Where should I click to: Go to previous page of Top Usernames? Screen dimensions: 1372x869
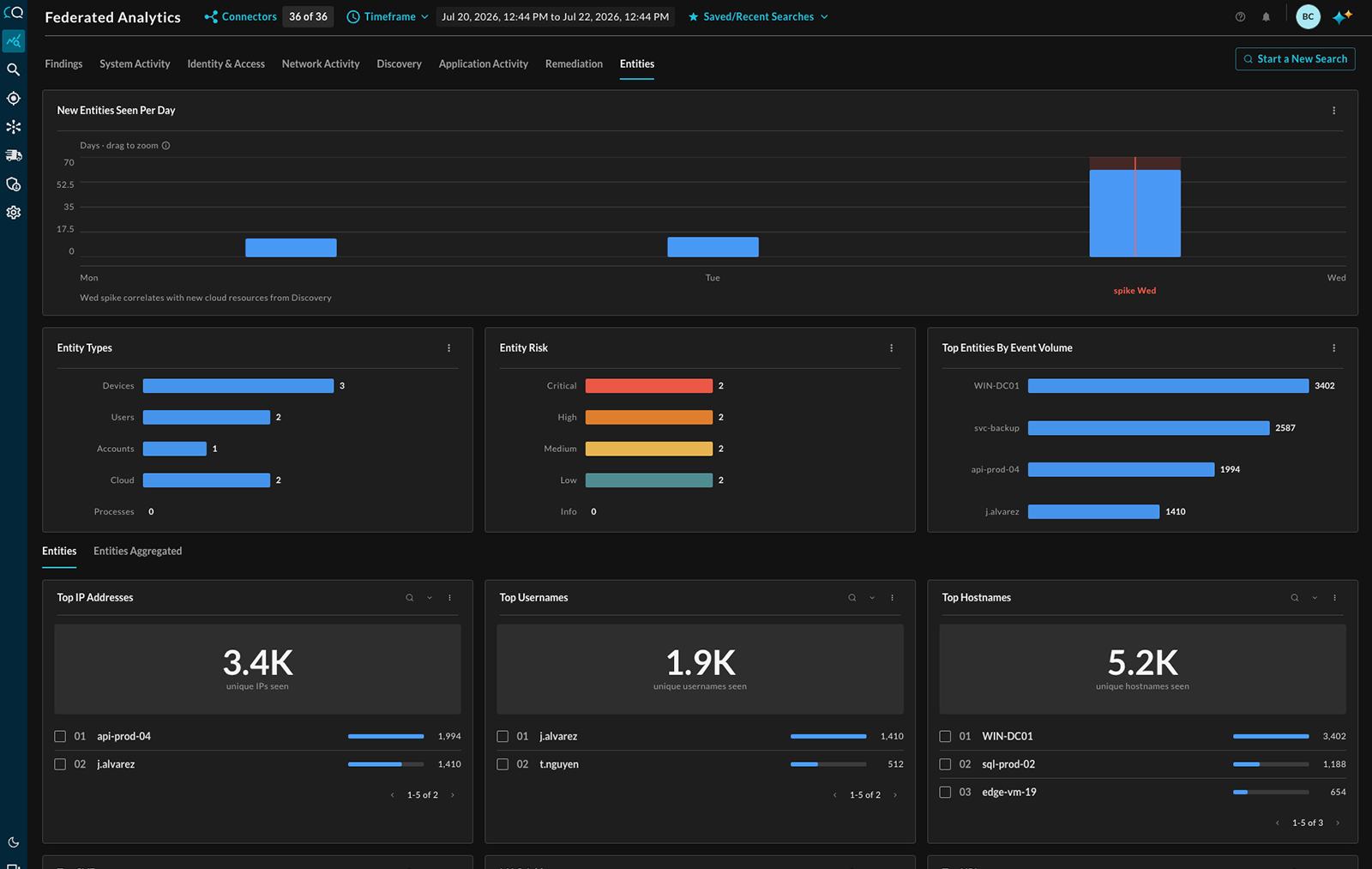click(834, 795)
